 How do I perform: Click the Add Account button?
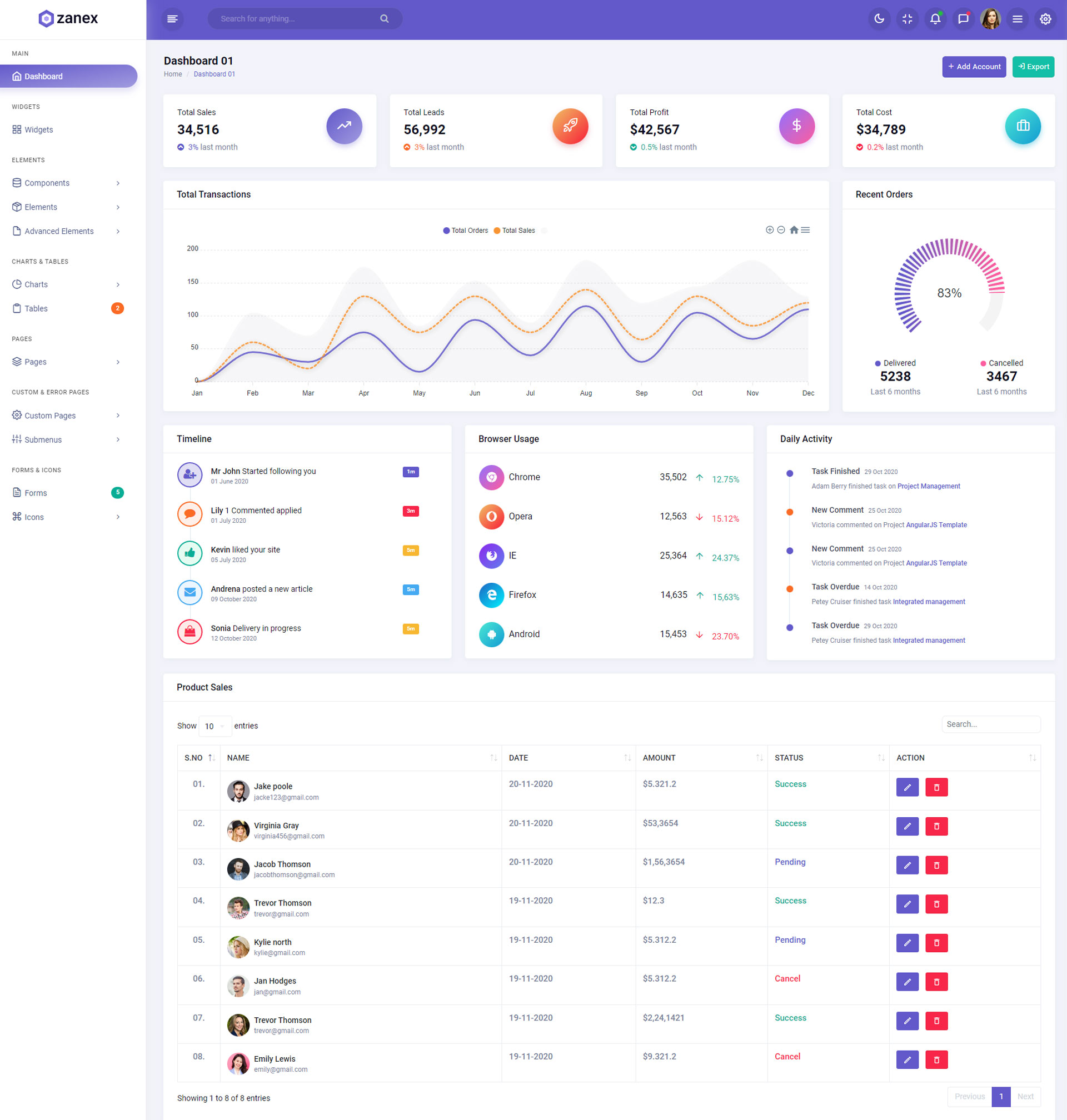click(973, 67)
